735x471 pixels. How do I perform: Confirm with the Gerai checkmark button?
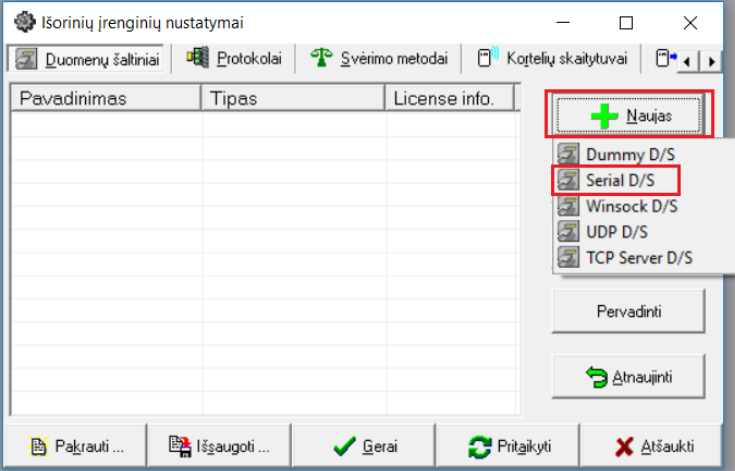[x=366, y=446]
